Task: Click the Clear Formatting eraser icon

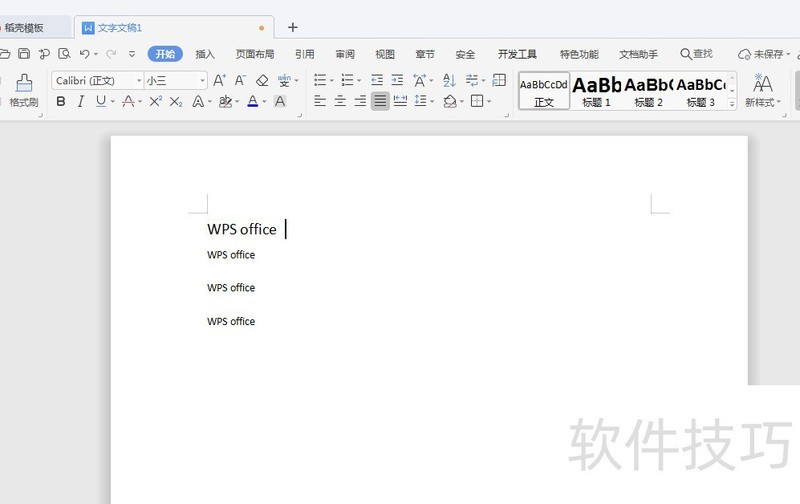Action: pyautogui.click(x=262, y=80)
